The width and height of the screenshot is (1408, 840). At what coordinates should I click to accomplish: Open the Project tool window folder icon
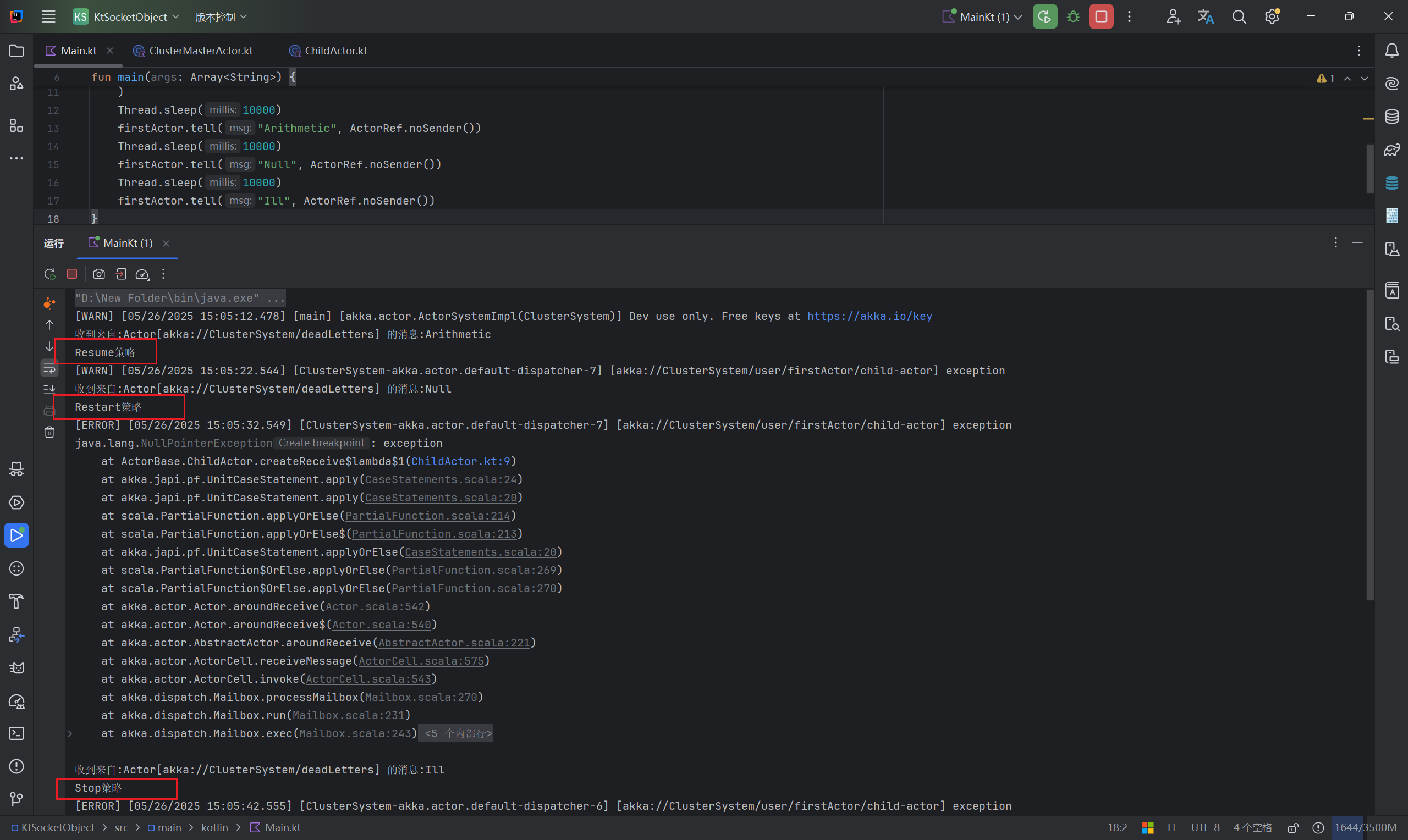pyautogui.click(x=16, y=51)
